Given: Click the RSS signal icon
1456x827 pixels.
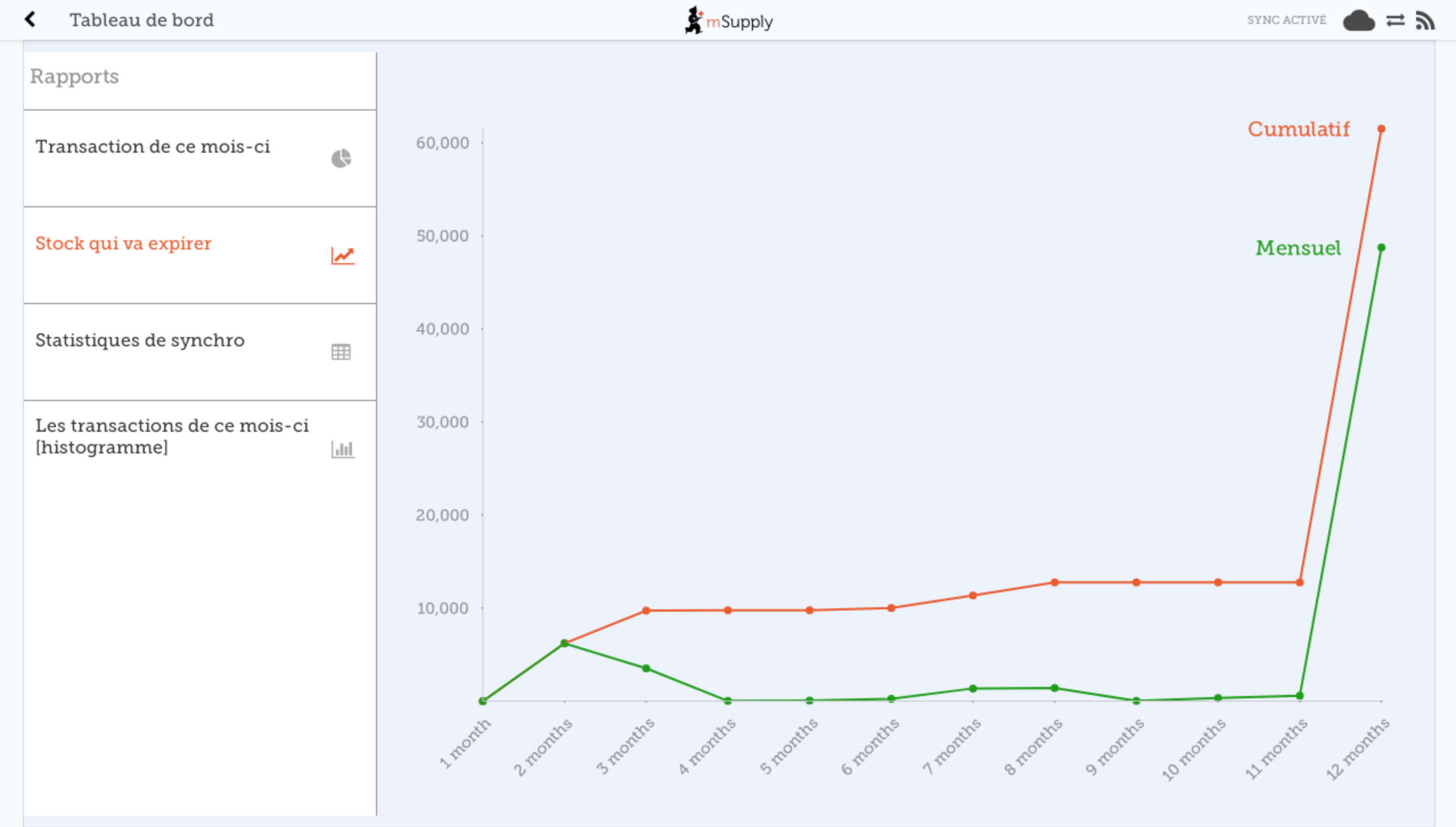Looking at the screenshot, I should click(1425, 21).
